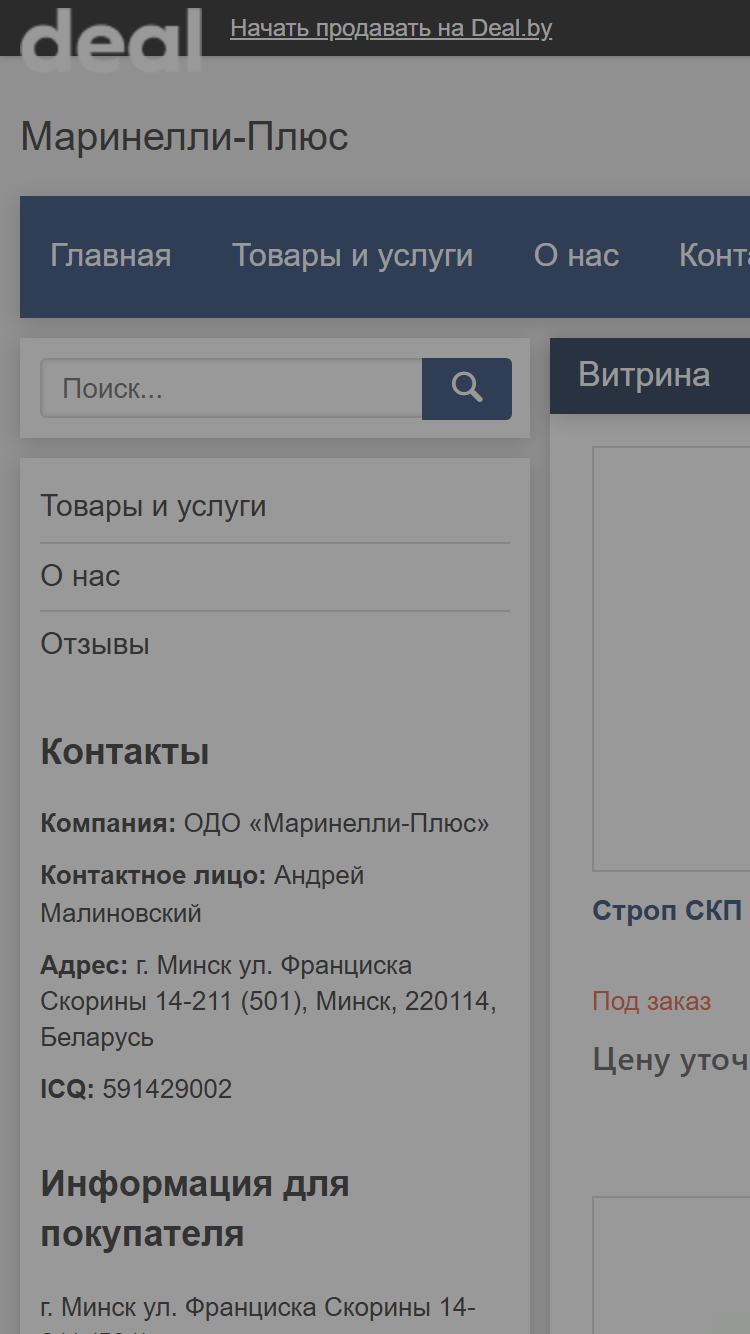Image resolution: width=750 pixels, height=1334 pixels.
Task: Click contact person Андрей Малиновский
Action: 202,894
